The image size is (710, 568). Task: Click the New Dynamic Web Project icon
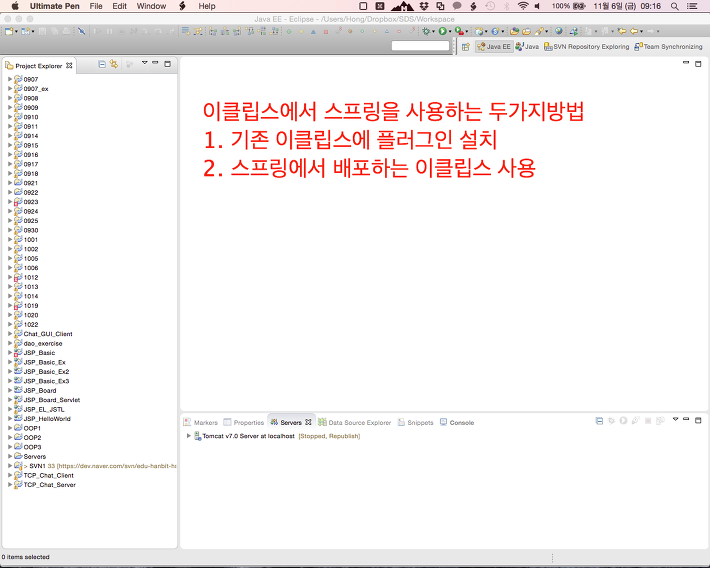point(479,31)
